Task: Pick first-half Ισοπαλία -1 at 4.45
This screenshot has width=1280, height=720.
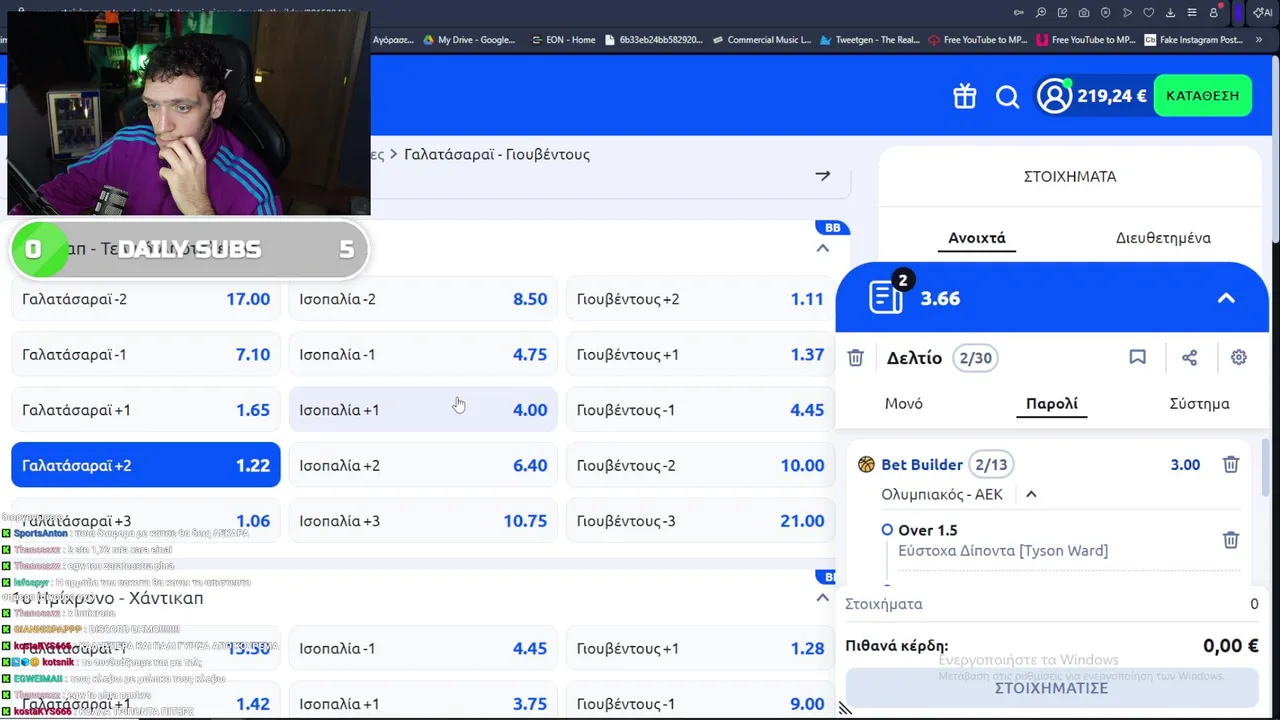Action: coord(423,648)
